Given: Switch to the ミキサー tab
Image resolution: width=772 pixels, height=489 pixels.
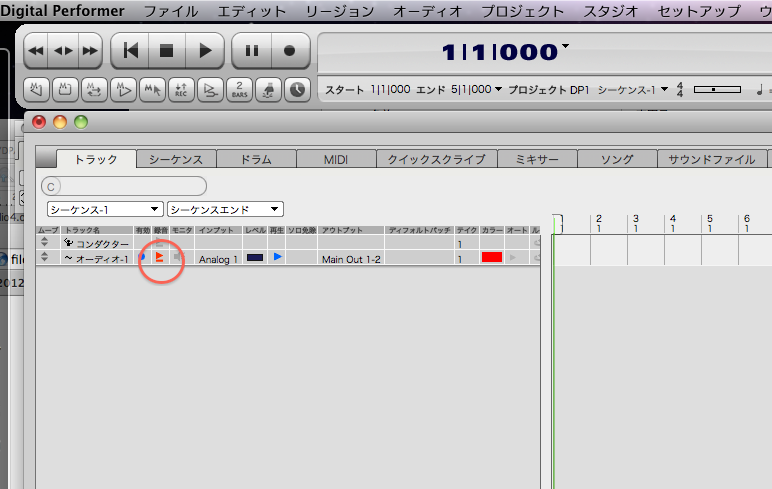Looking at the screenshot, I should [x=537, y=159].
